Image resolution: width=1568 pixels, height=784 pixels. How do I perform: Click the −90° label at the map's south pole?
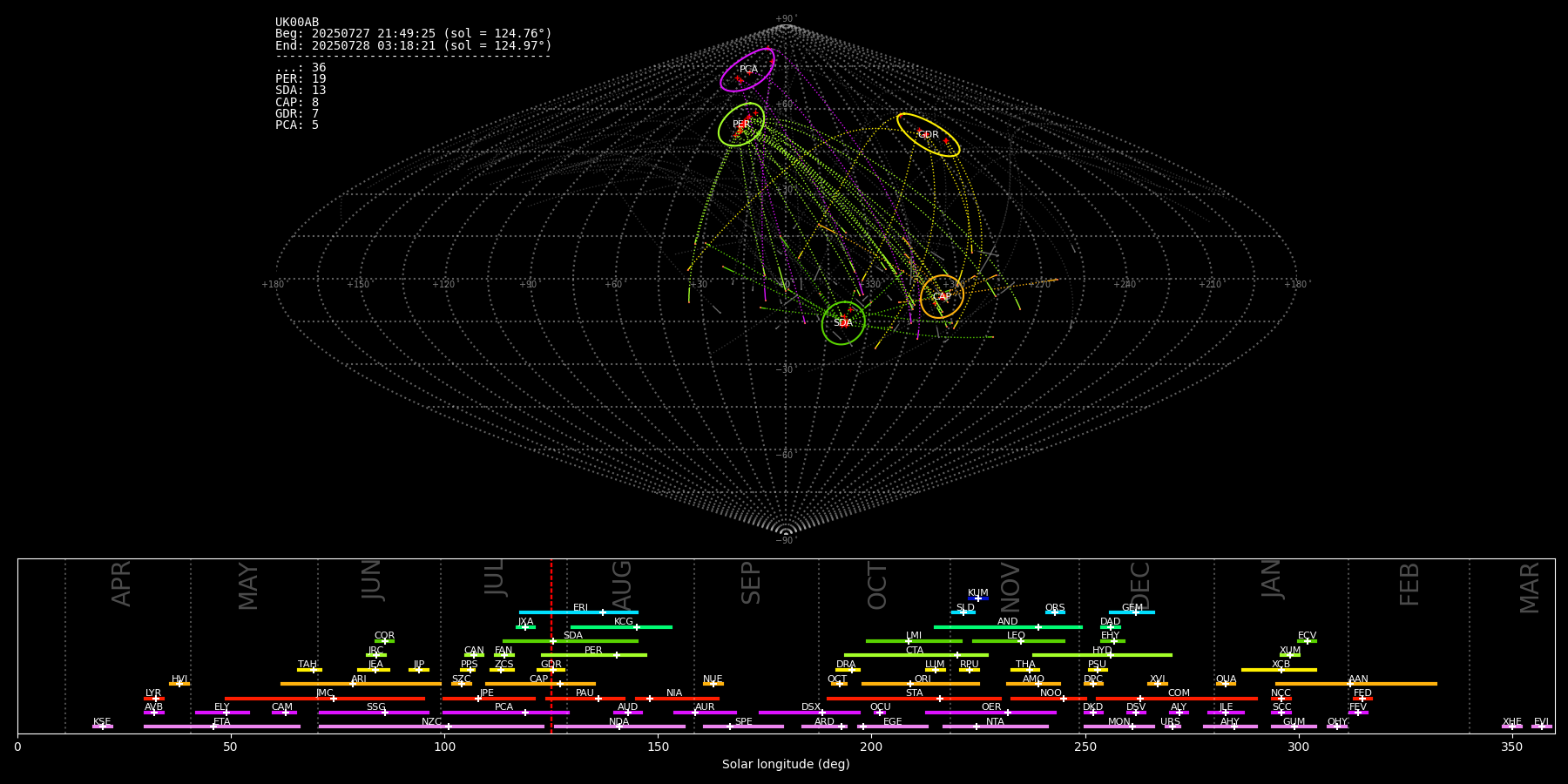(x=786, y=541)
